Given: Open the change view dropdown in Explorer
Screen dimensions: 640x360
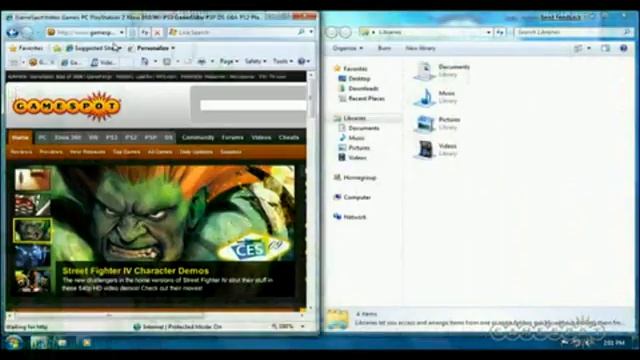Looking at the screenshot, I should tap(589, 48).
